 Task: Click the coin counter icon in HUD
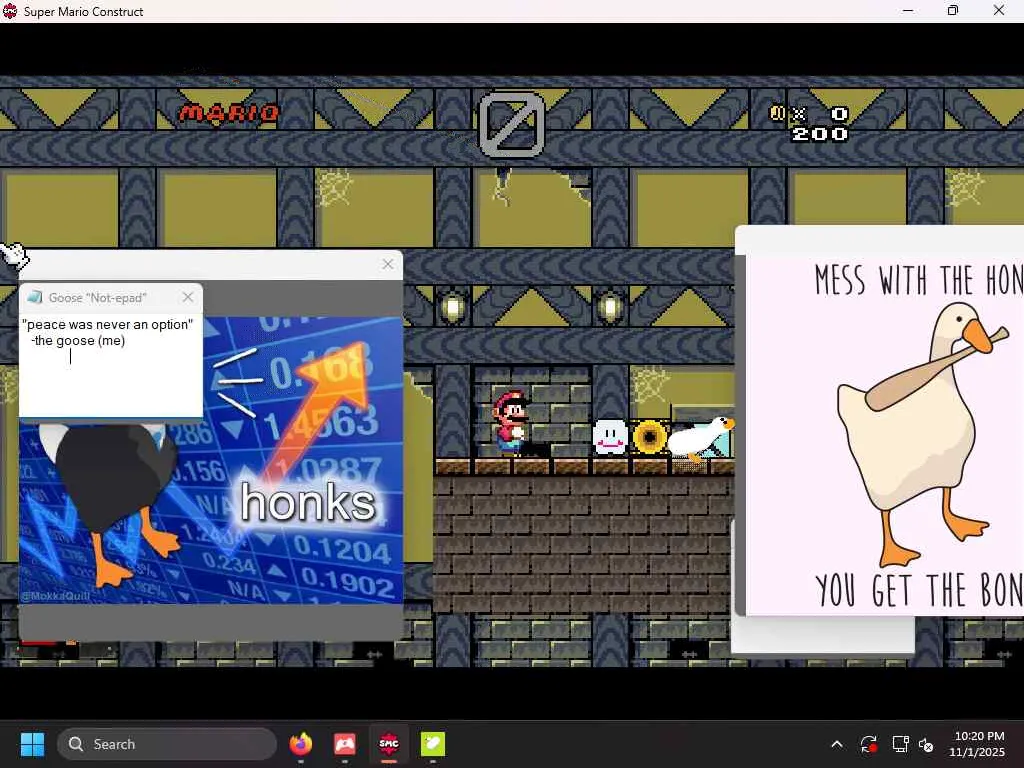[777, 114]
